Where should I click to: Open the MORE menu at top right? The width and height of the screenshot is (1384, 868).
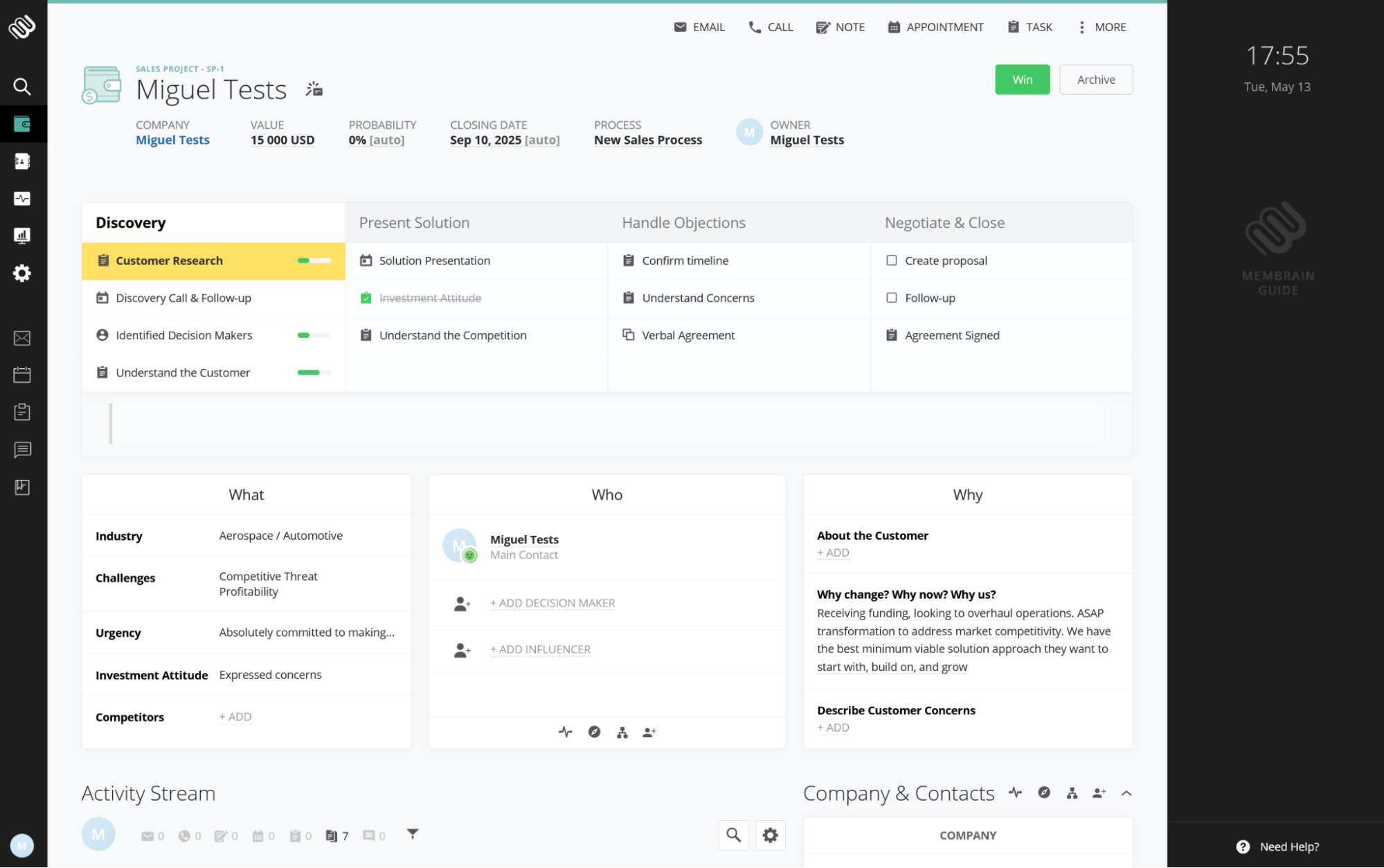click(1101, 27)
